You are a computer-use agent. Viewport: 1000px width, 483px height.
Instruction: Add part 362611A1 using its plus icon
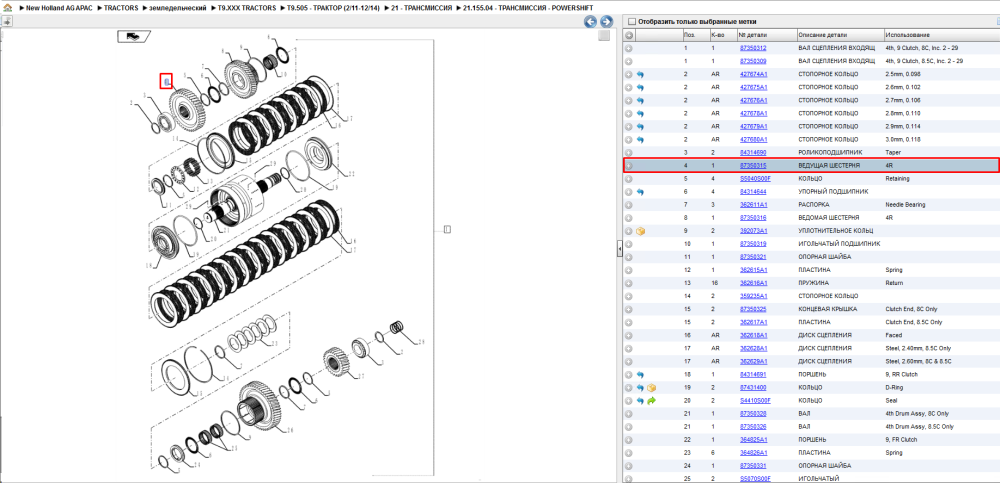629,205
